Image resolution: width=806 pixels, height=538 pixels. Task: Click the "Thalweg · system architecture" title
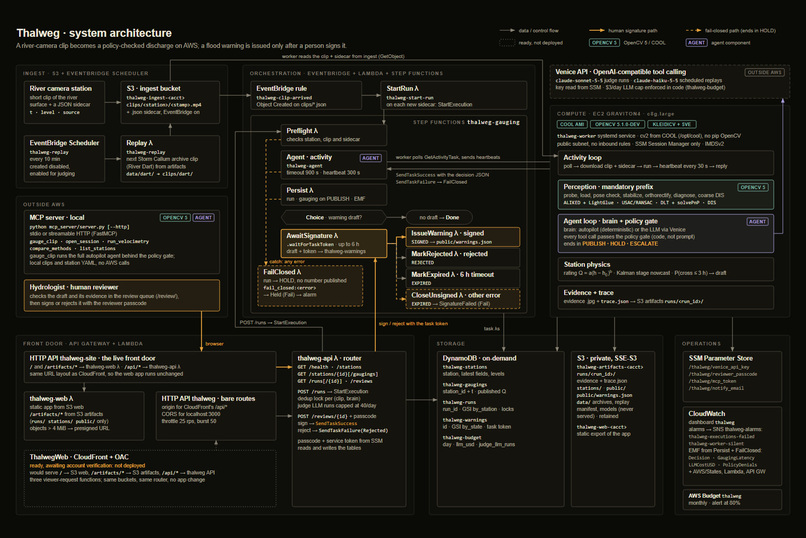pos(94,33)
